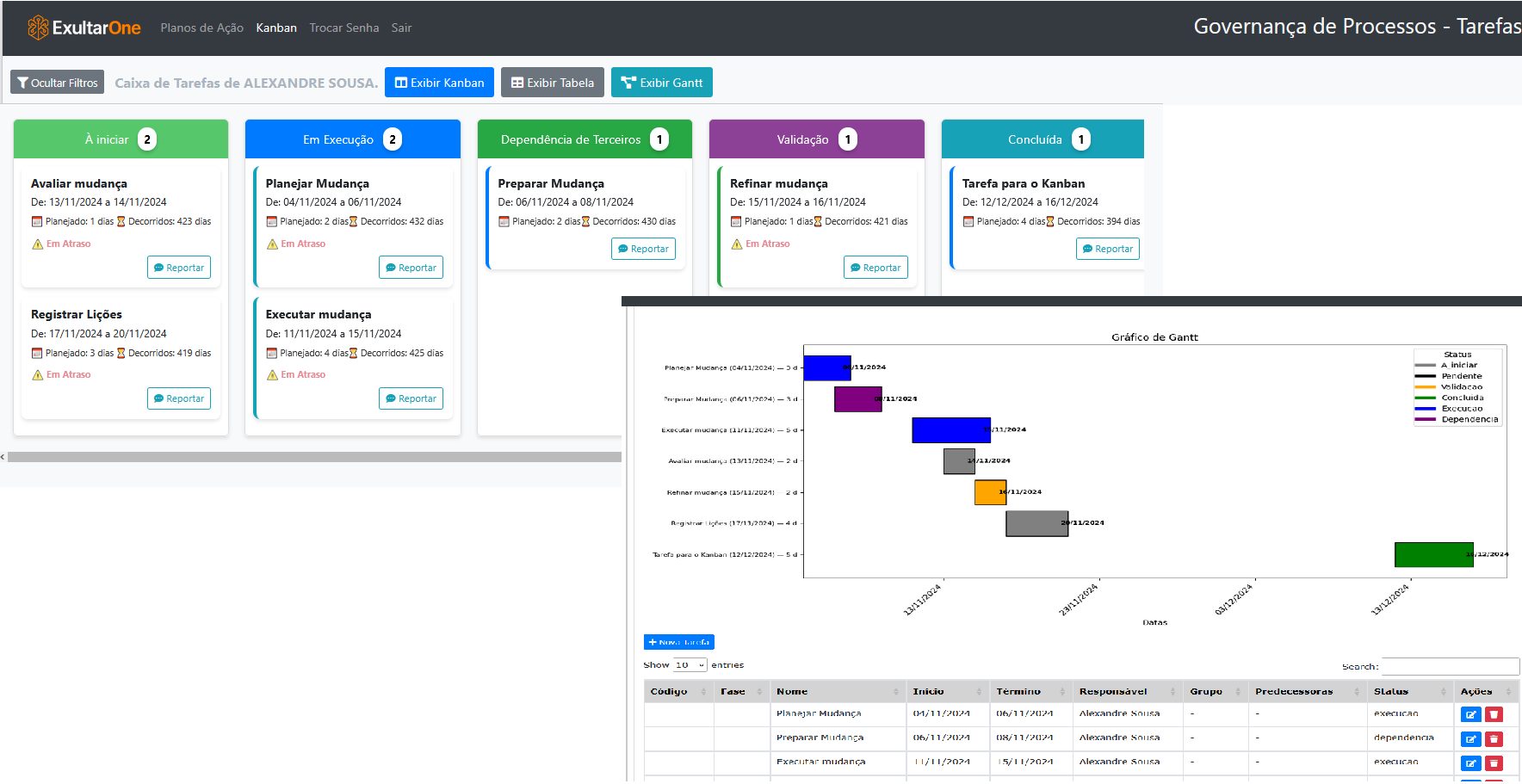Image resolution: width=1522 pixels, height=784 pixels.
Task: Open the Planos de Ação menu
Action: click(201, 27)
